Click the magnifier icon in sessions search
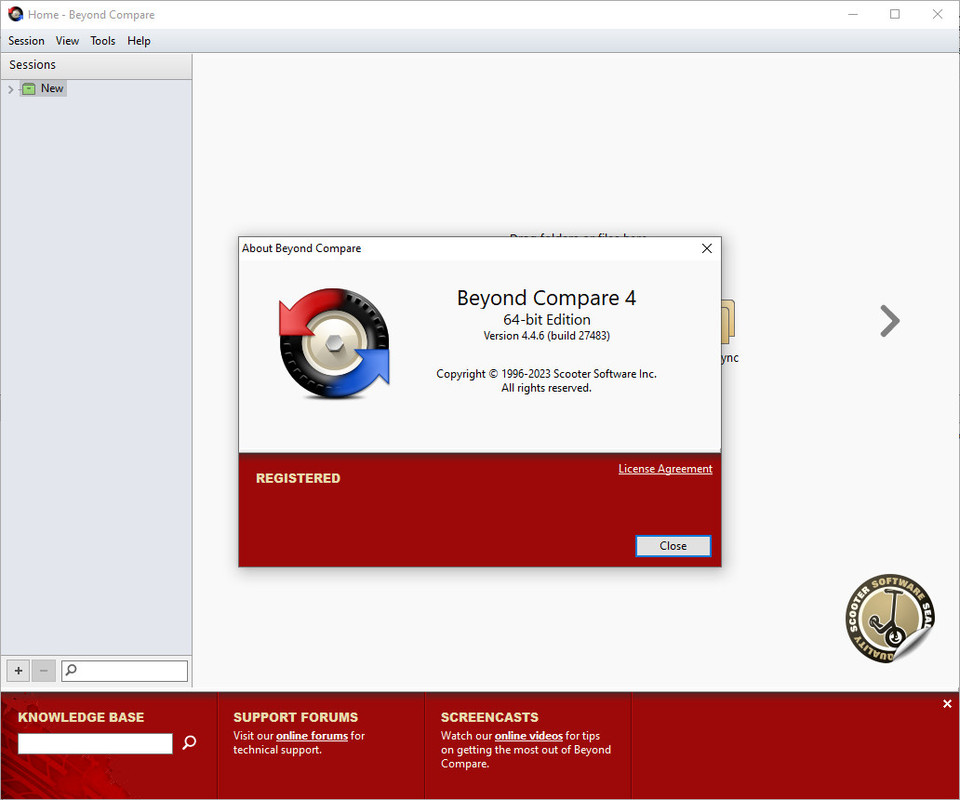 click(71, 670)
